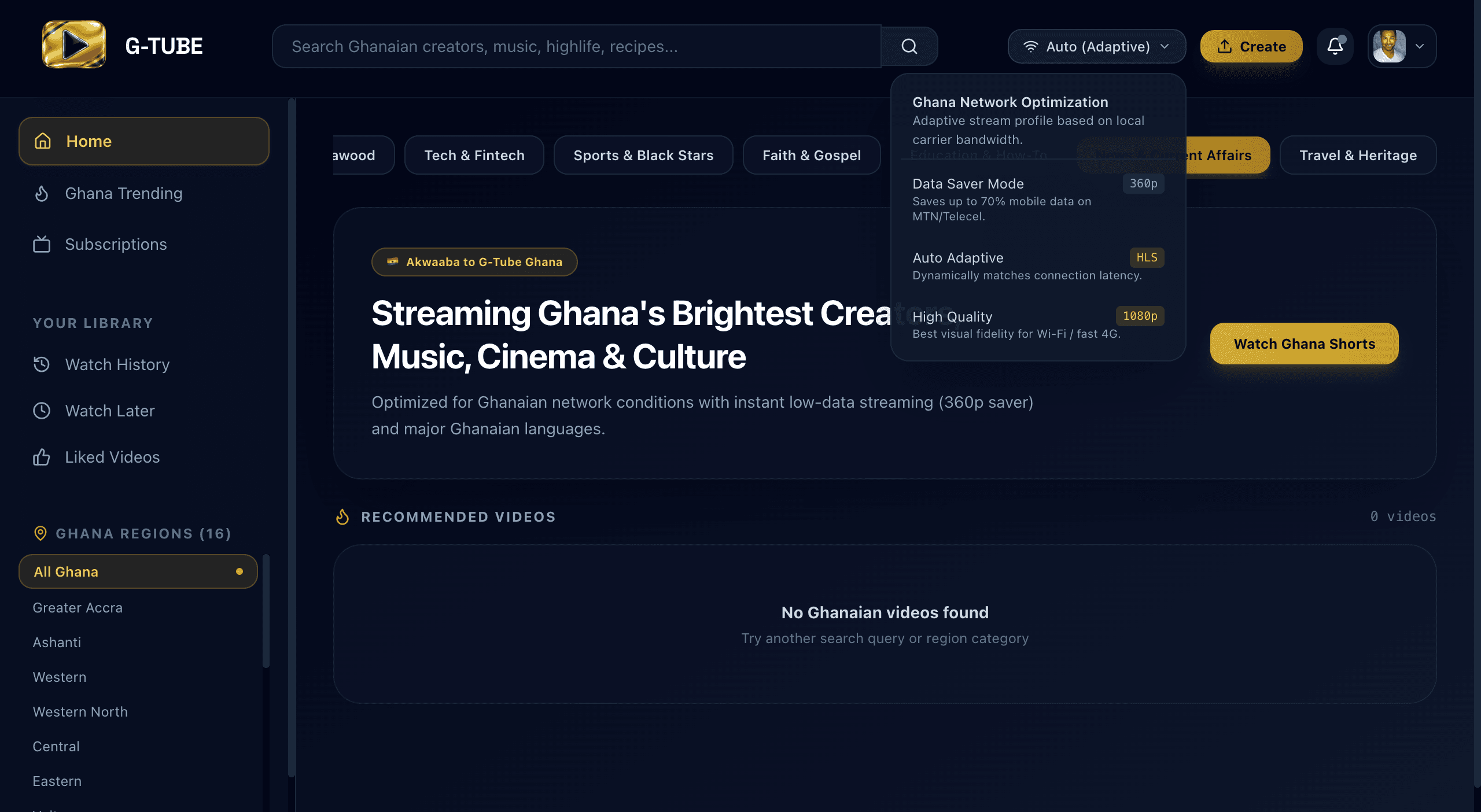This screenshot has height=812, width=1481.
Task: Click the Recommended Videos flame icon
Action: click(x=342, y=516)
